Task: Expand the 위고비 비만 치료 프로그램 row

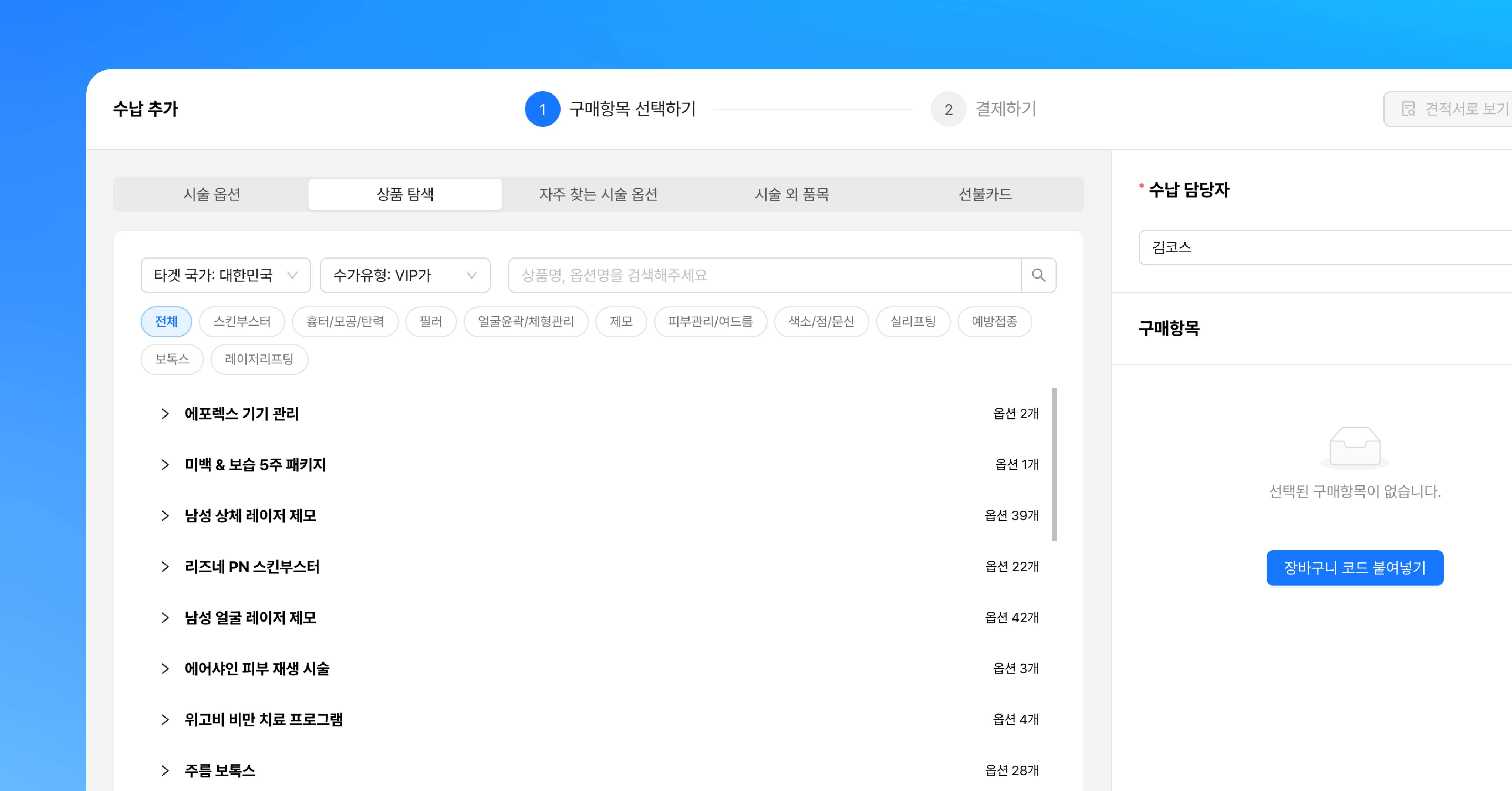Action: 165,719
